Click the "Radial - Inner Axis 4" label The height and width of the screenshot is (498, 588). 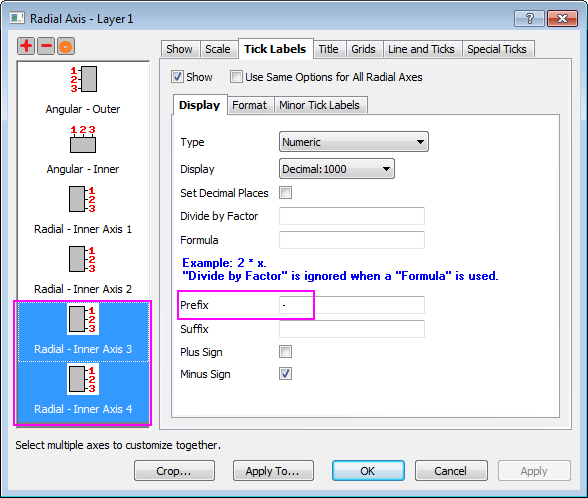pyautogui.click(x=83, y=409)
